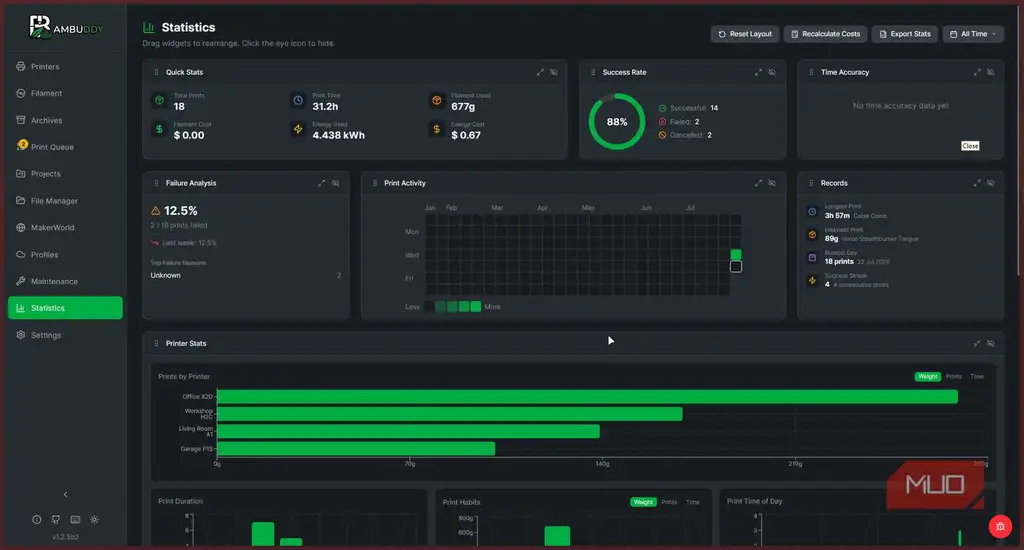Hide the Records widget
The image size is (1024, 550).
coord(991,184)
